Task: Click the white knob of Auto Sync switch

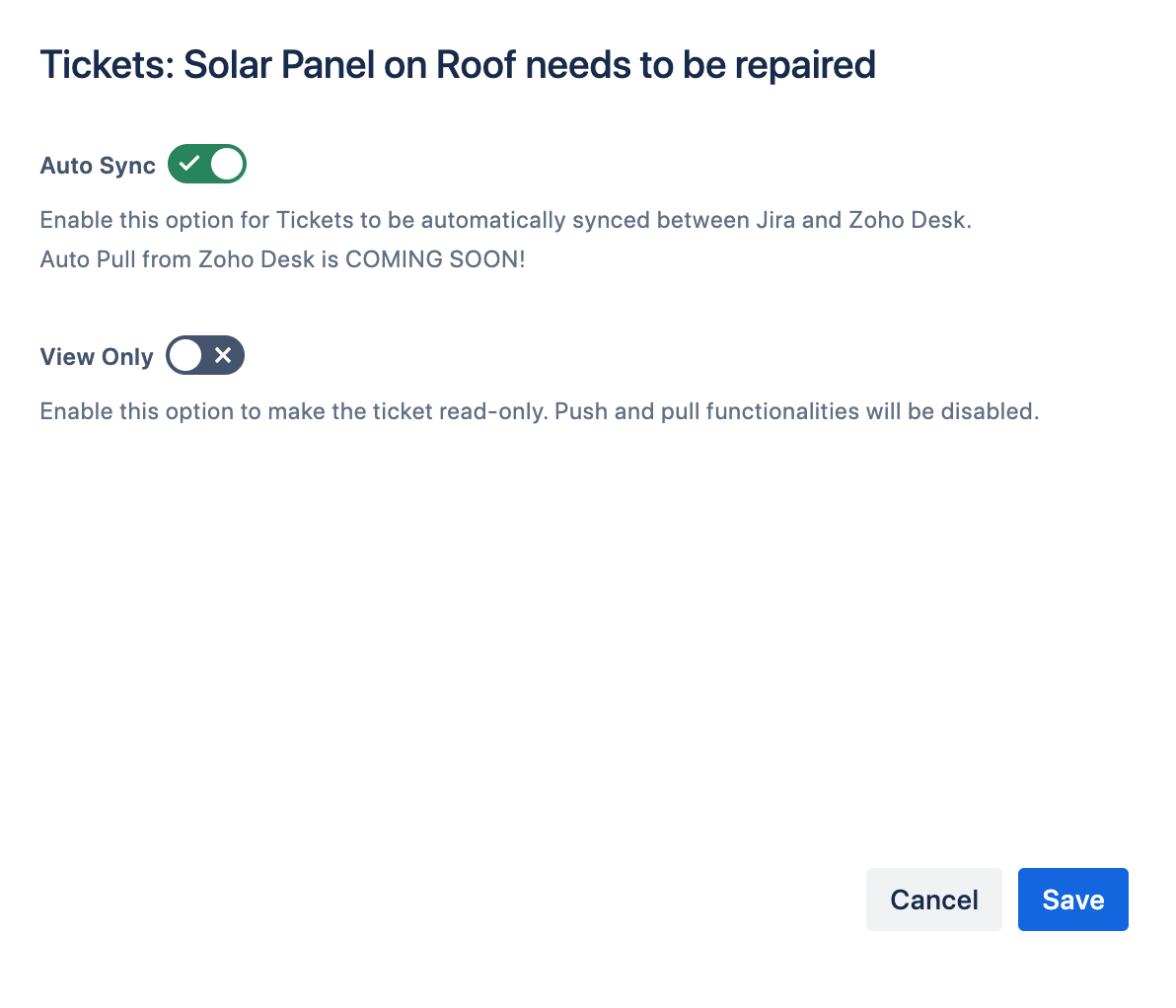Action: click(x=227, y=164)
